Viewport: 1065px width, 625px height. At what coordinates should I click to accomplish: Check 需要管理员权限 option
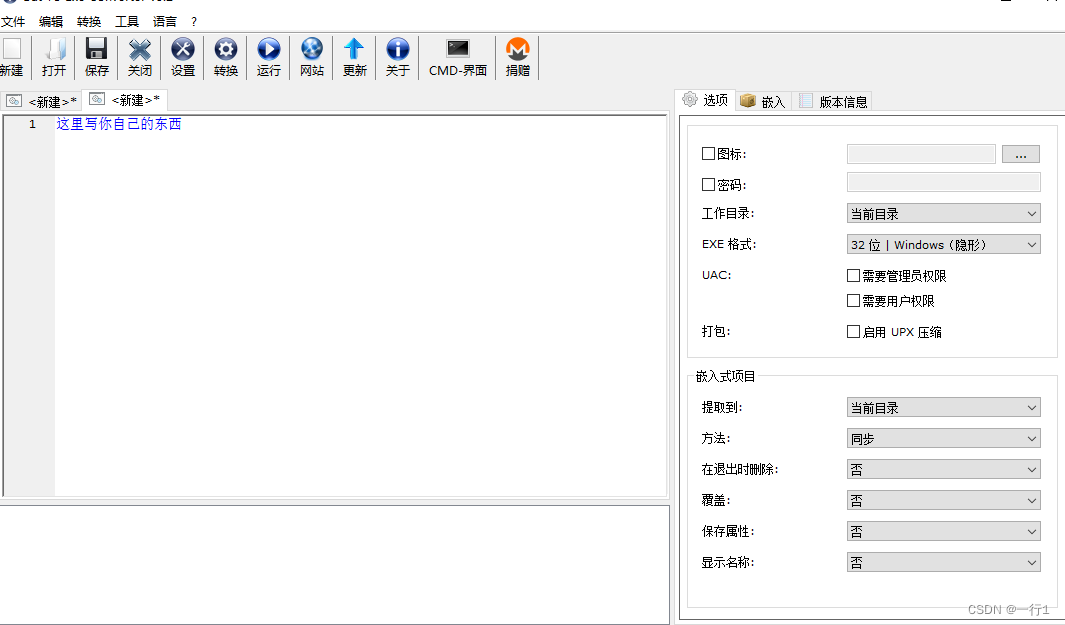[854, 275]
